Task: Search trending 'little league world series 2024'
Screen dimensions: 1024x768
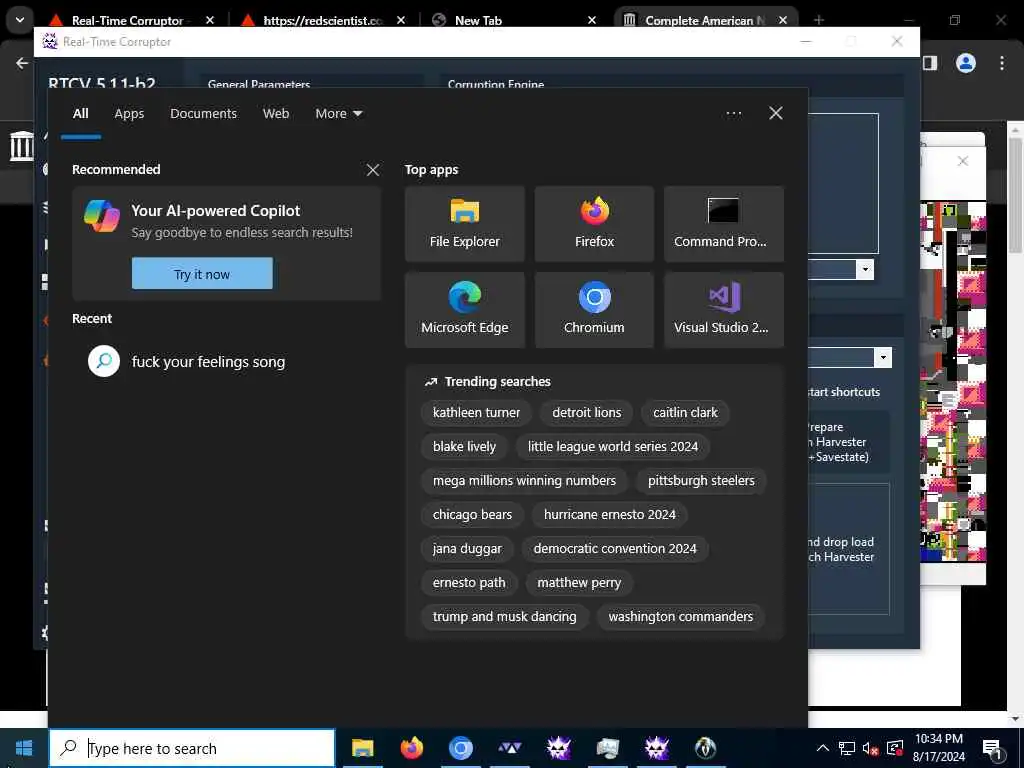Action: tap(613, 447)
